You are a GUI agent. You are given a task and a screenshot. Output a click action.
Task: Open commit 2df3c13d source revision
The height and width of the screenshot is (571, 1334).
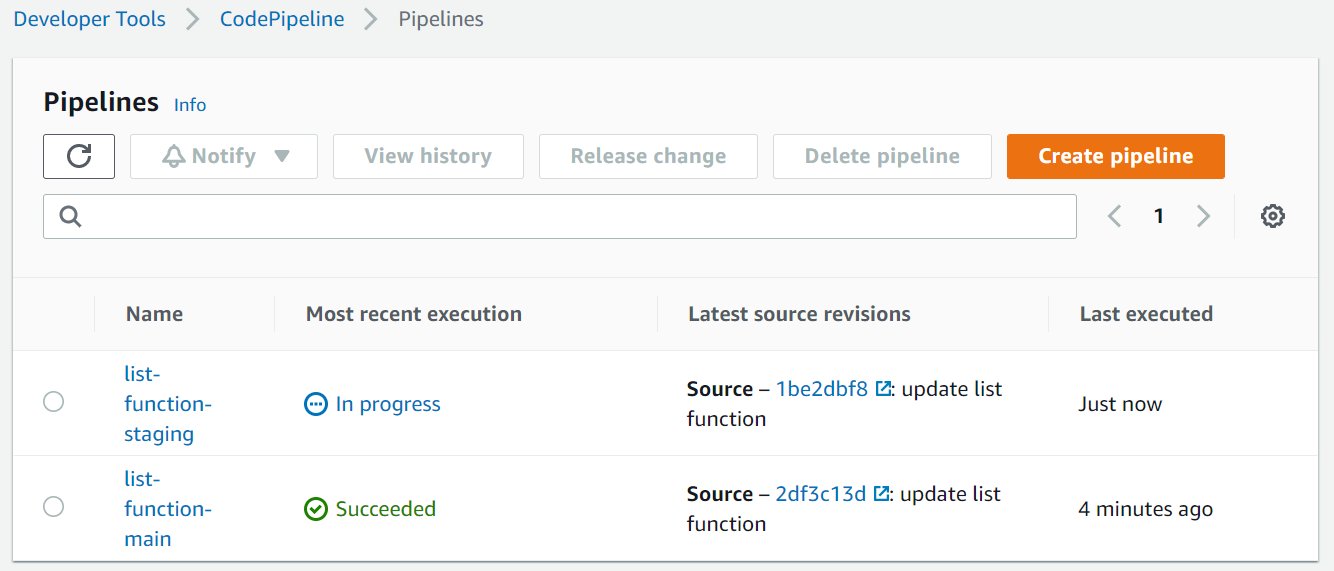coord(820,494)
